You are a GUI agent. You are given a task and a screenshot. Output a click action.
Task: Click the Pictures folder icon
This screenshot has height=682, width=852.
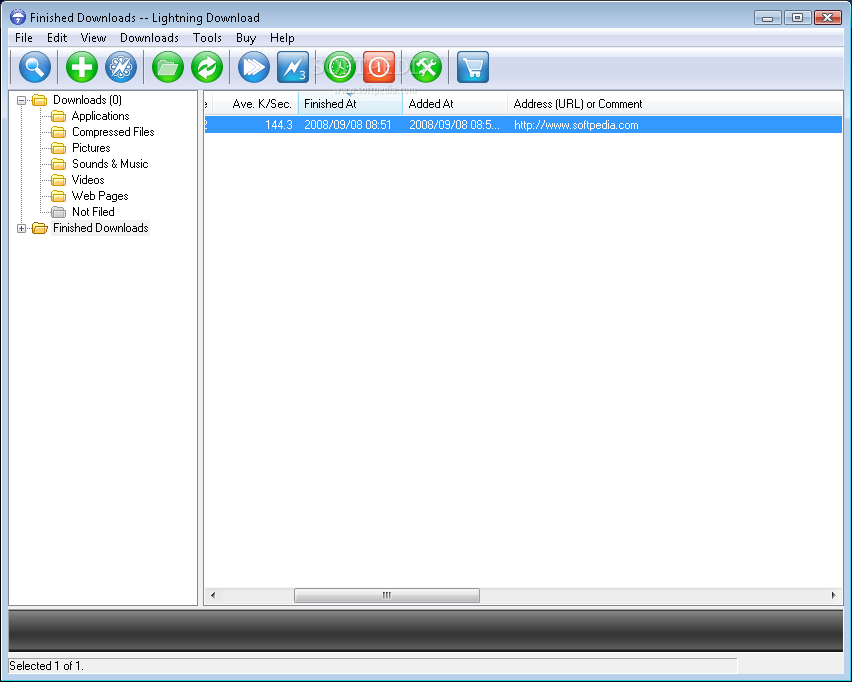click(x=58, y=148)
